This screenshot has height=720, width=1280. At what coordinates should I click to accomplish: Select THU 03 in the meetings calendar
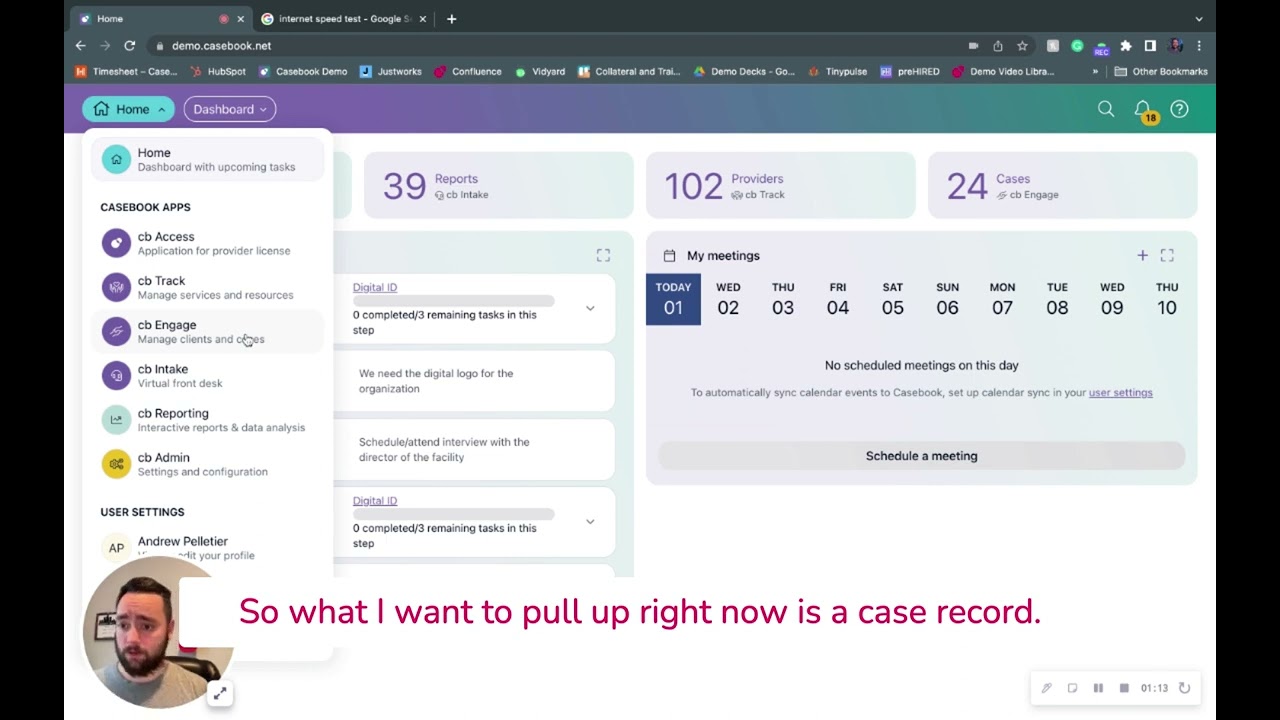[783, 299]
